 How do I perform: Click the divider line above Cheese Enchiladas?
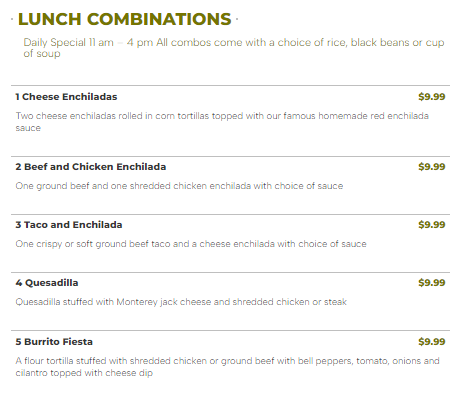pyautogui.click(x=230, y=86)
